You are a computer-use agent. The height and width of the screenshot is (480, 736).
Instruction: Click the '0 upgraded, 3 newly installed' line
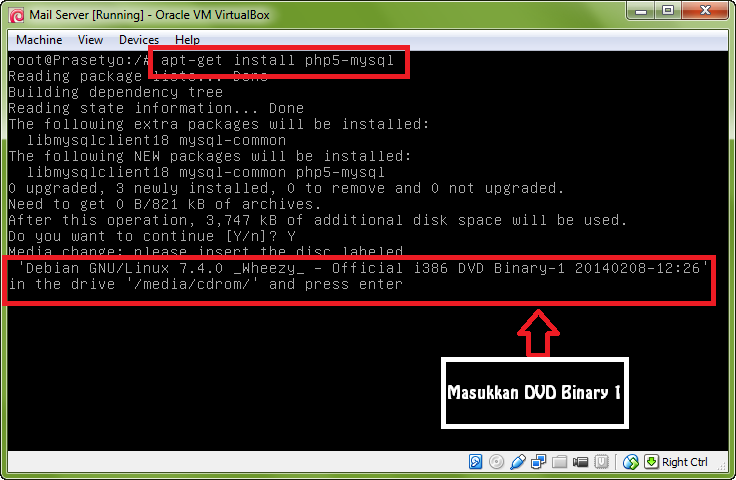click(286, 188)
